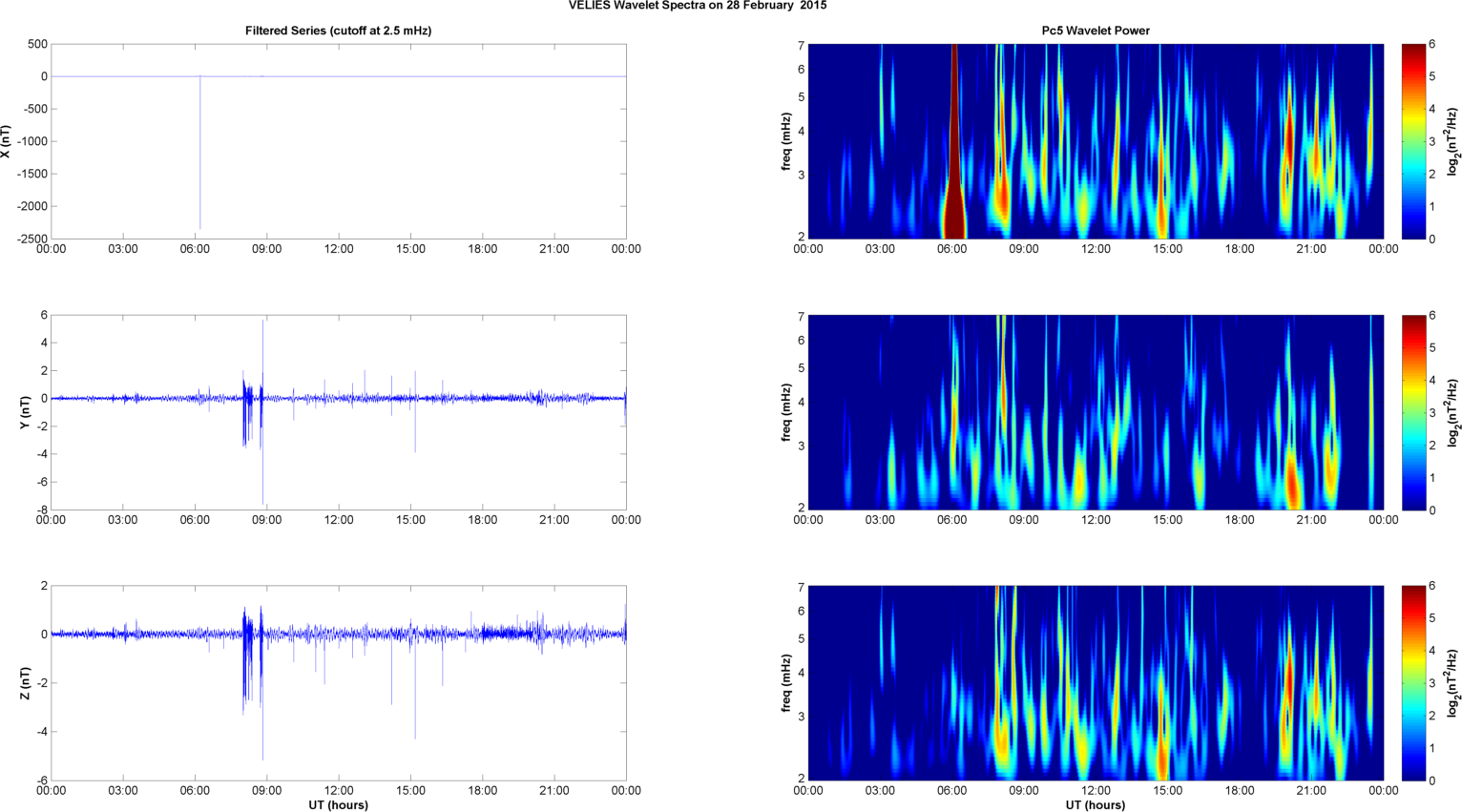The height and width of the screenshot is (812, 1462).
Task: Click the X (nT) axis label
Action: tap(7, 141)
